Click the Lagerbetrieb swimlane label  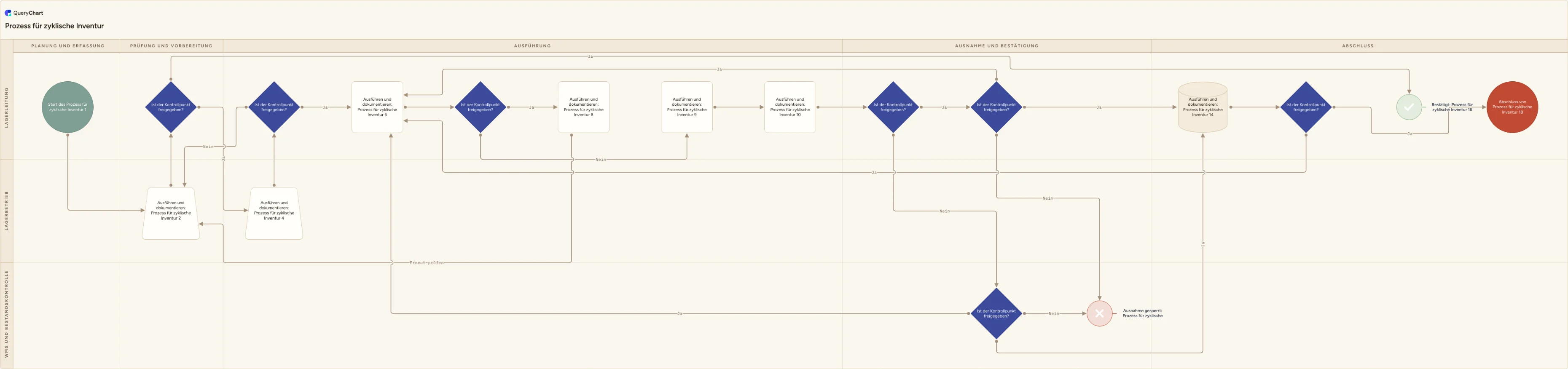point(7,210)
